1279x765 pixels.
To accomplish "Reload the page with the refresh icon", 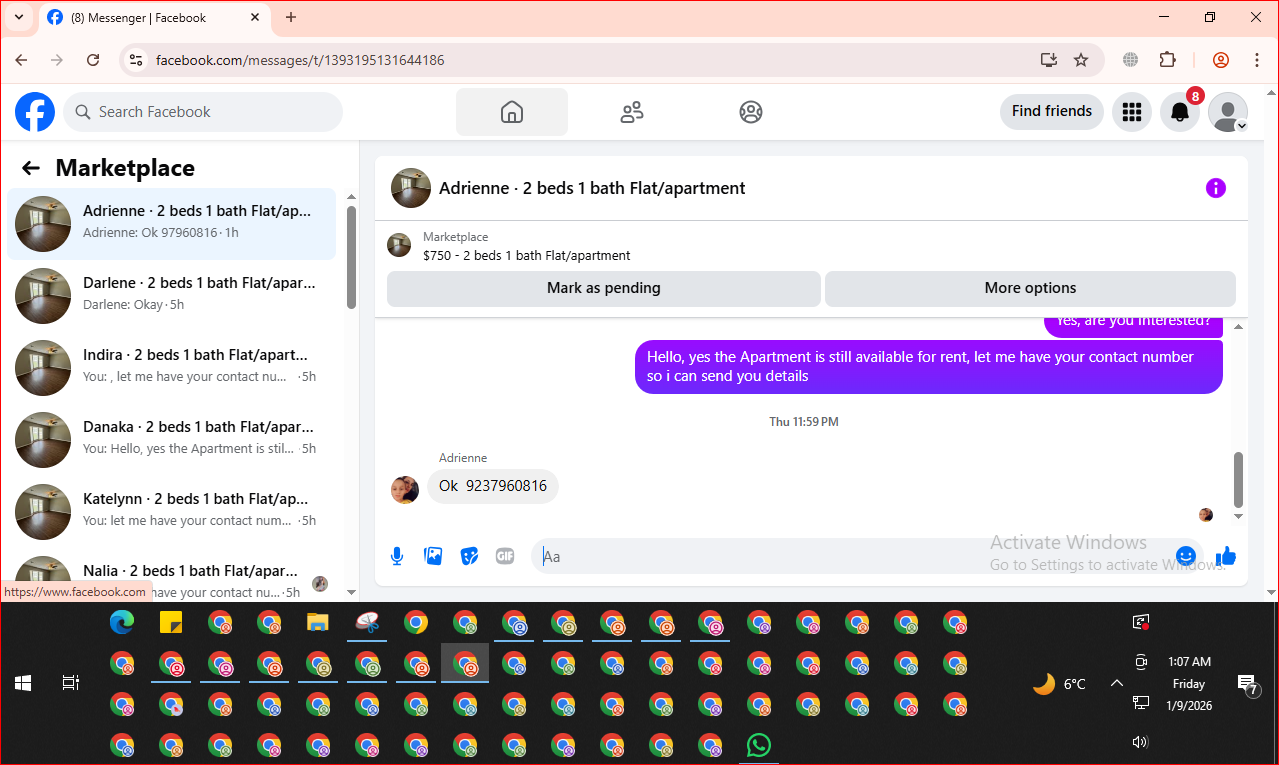I will (x=93, y=60).
